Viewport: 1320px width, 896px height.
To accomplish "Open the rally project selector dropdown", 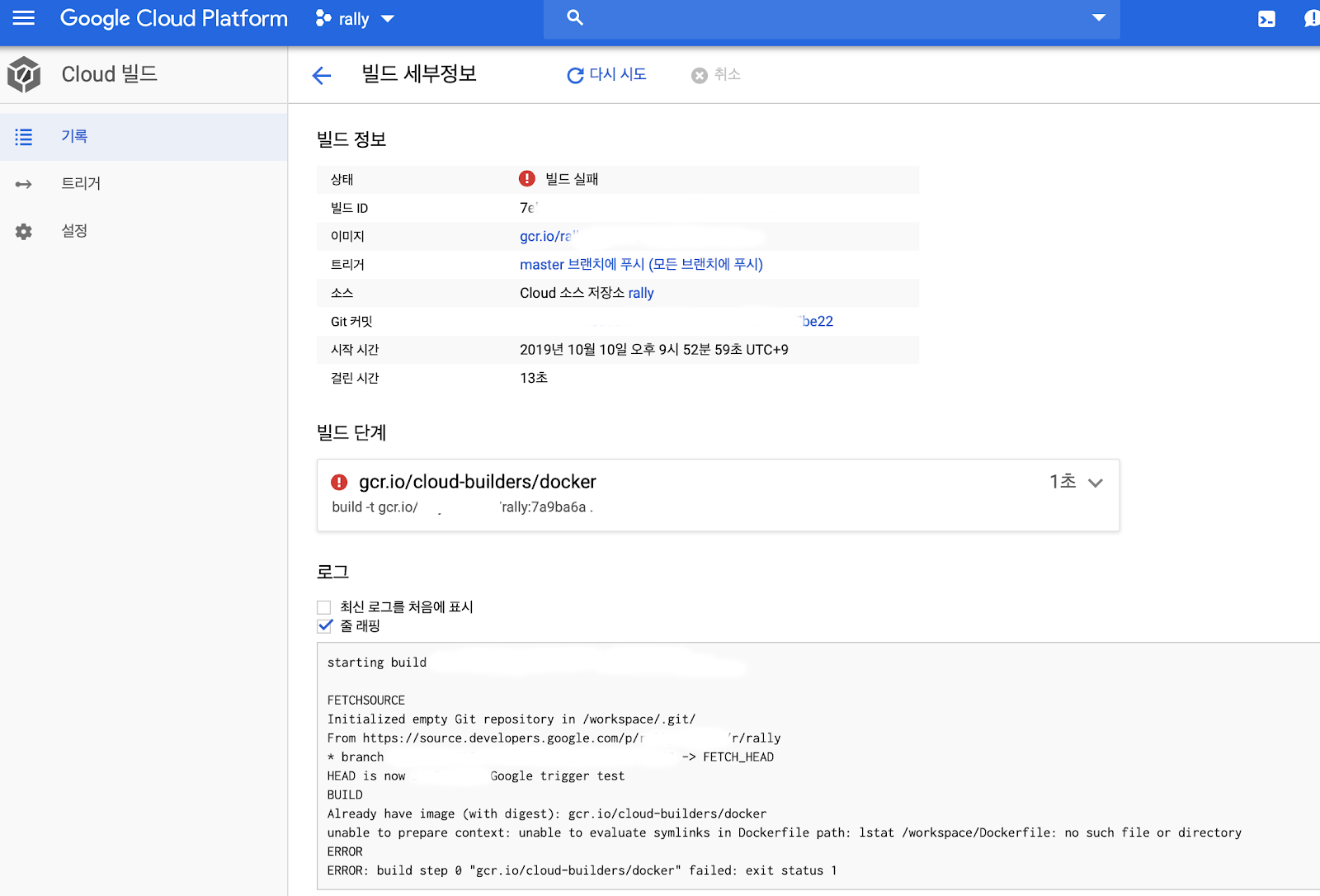I will [355, 19].
